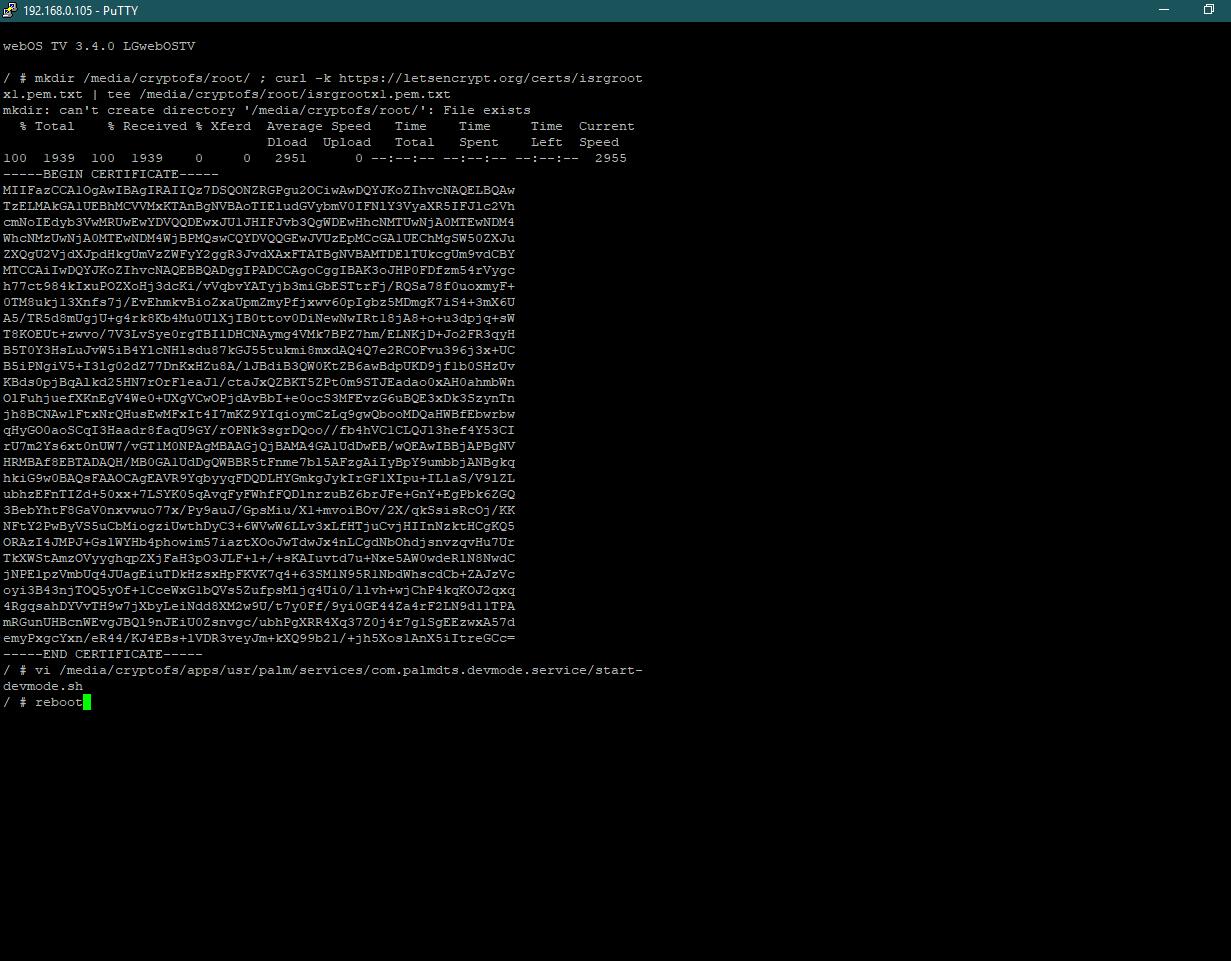Click the mkdir /media/cryptofs/root/ command line
This screenshot has width=1231, height=961.
tap(323, 78)
